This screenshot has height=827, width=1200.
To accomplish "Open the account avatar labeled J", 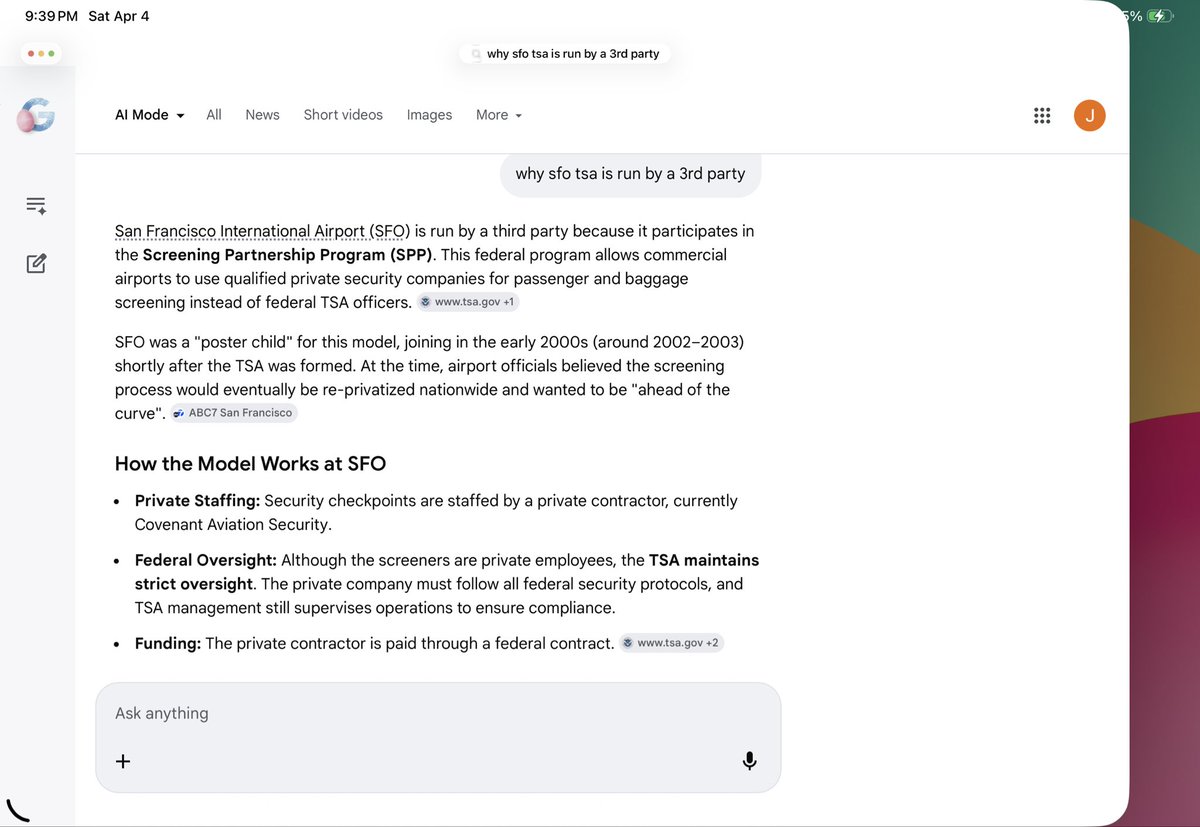I will tap(1089, 115).
